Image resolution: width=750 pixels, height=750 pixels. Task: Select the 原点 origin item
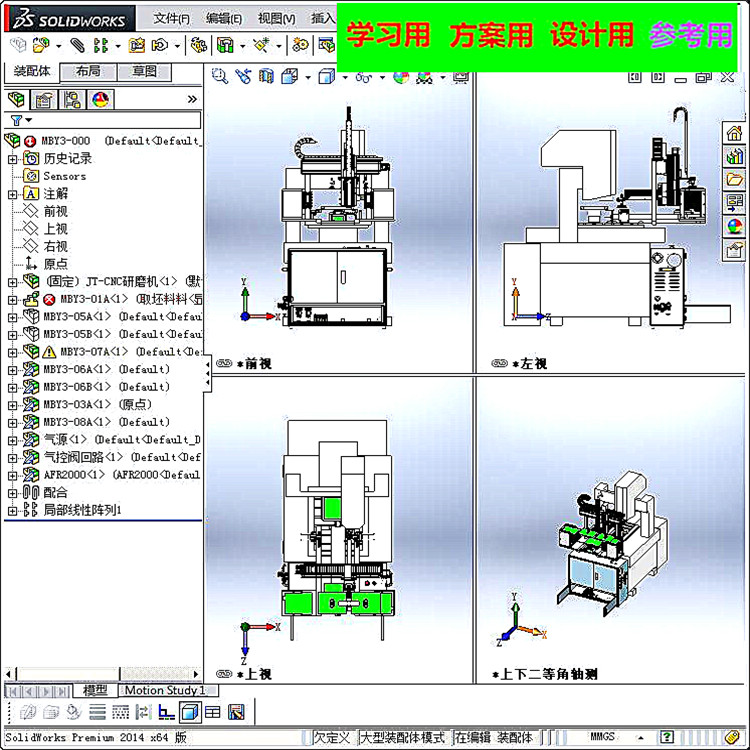(55, 265)
